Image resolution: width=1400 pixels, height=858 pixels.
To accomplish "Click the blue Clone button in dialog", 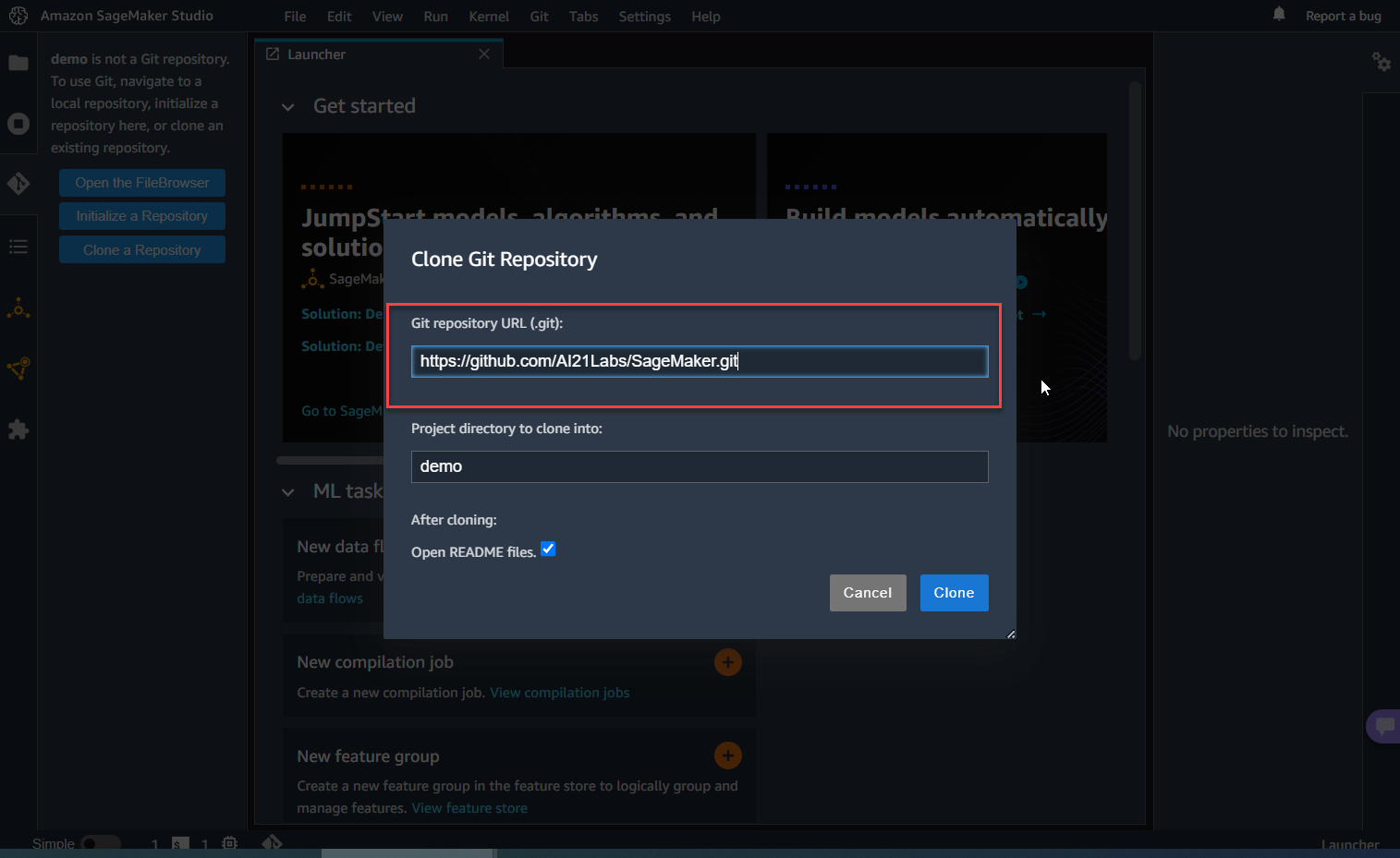I will (x=955, y=593).
